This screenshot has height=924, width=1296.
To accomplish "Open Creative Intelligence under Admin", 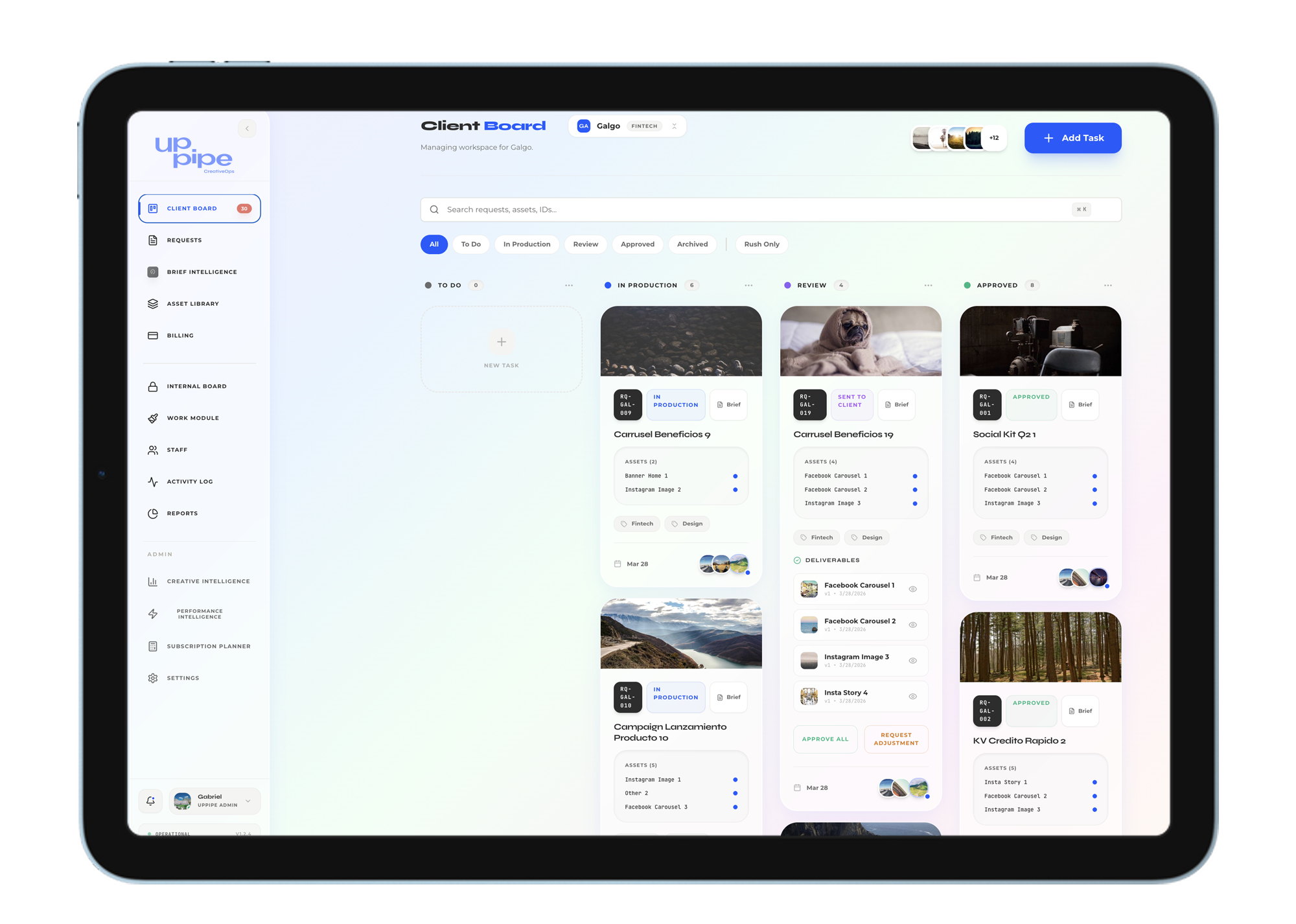I will coord(208,581).
